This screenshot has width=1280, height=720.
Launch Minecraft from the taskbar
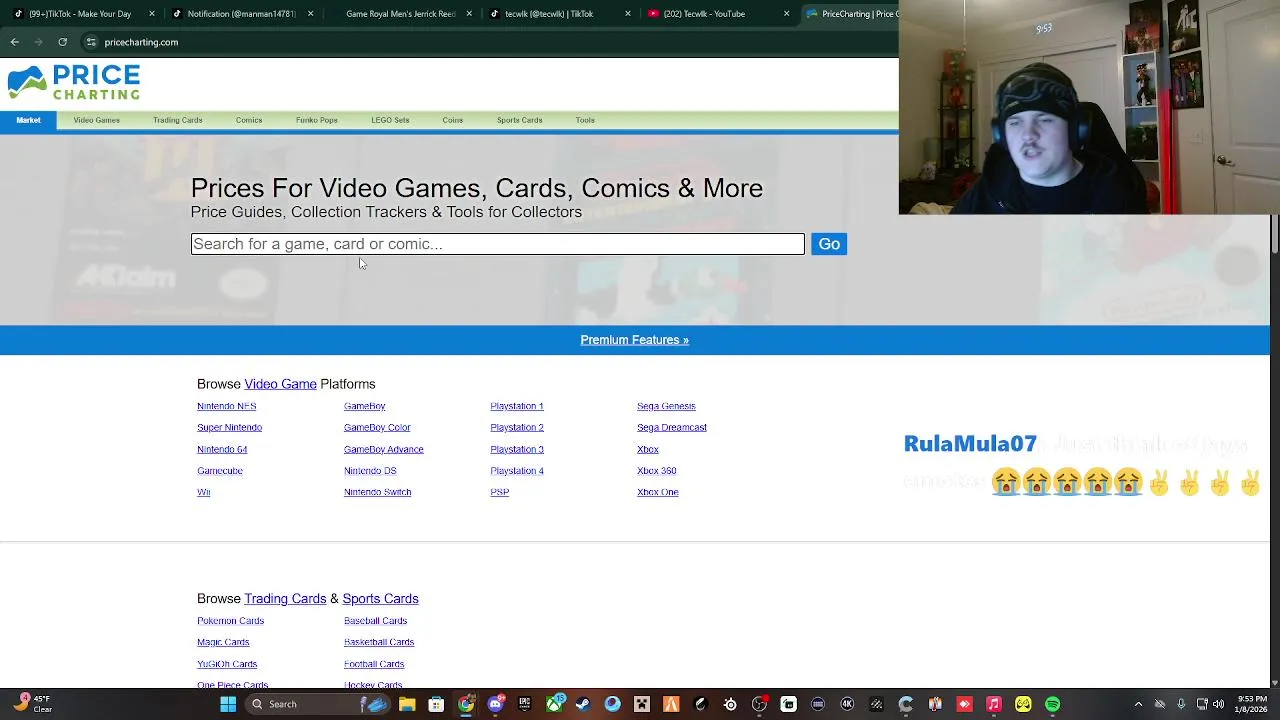(x=642, y=704)
